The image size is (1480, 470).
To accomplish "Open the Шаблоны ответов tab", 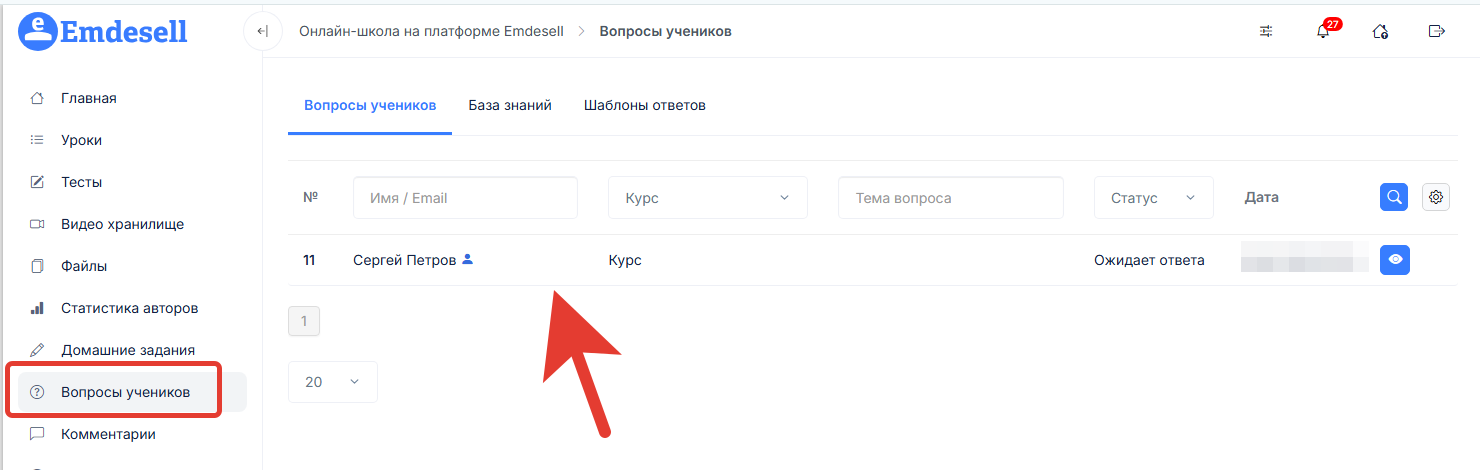I will click(645, 105).
